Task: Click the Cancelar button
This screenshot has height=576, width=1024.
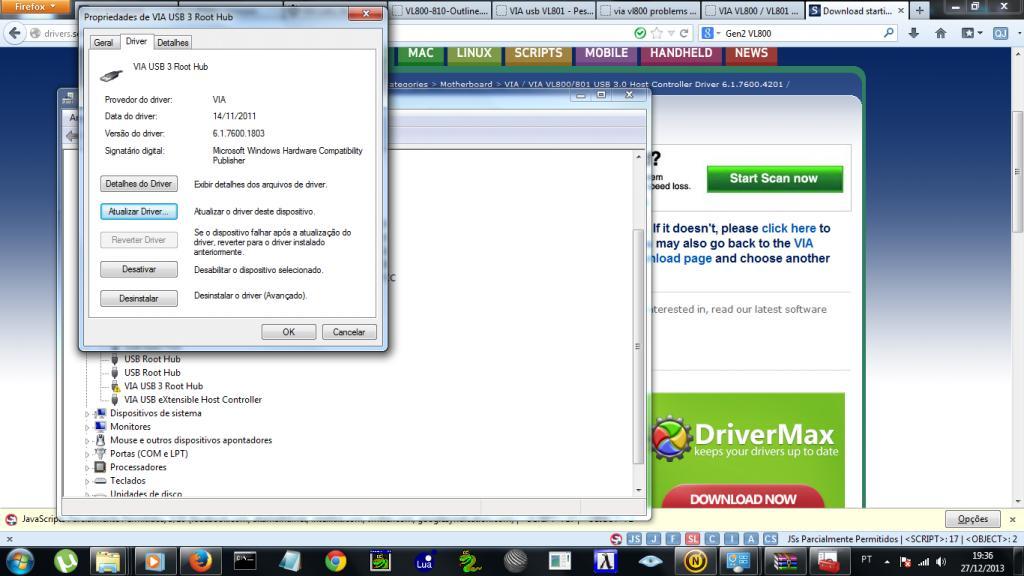Action: pos(349,332)
